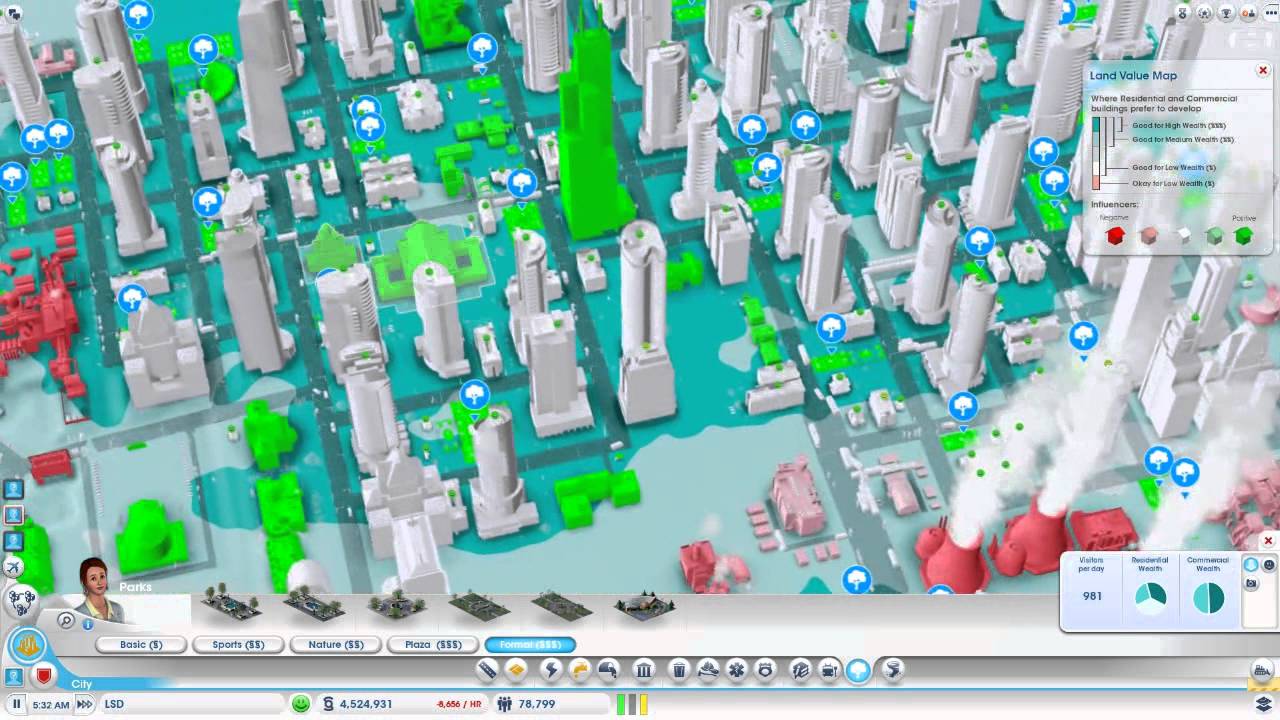
Task: Open the Waste disposal trash icon
Action: coord(679,669)
